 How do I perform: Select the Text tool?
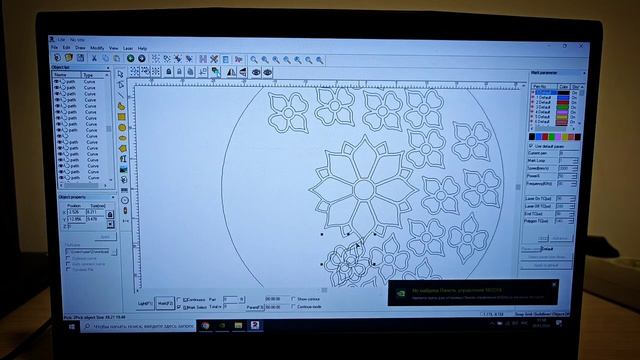click(x=123, y=159)
